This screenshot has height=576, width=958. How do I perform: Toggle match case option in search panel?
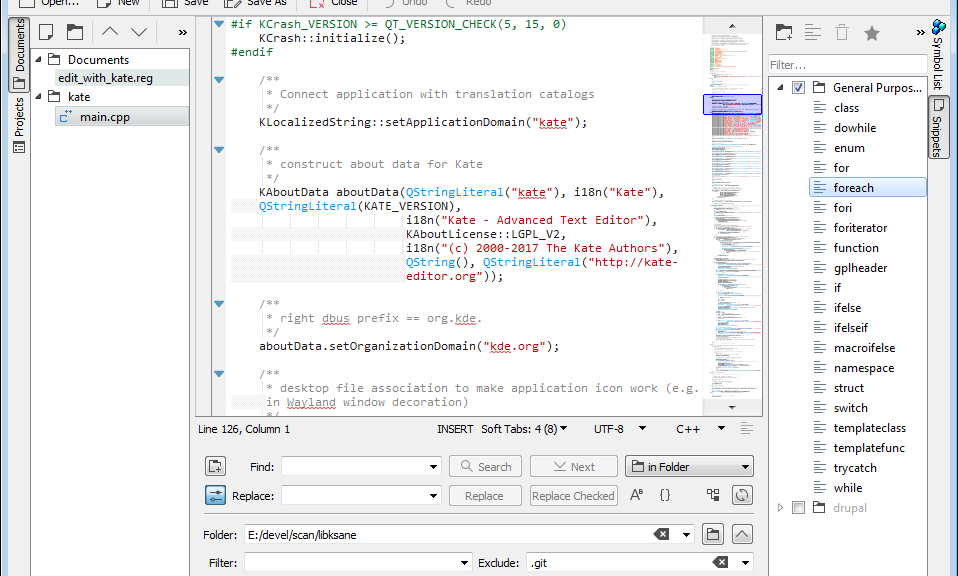point(637,495)
